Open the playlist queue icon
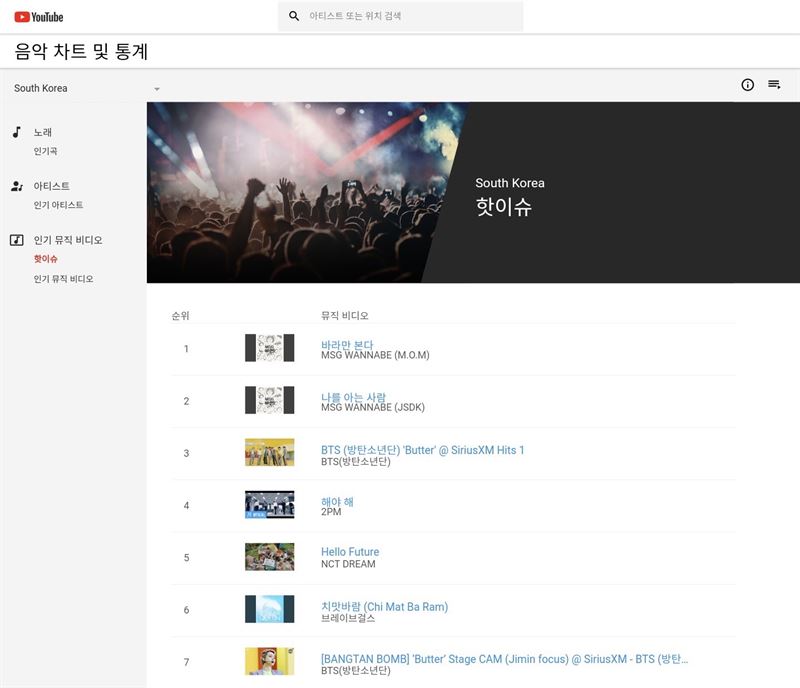This screenshot has height=688, width=800. tap(774, 85)
